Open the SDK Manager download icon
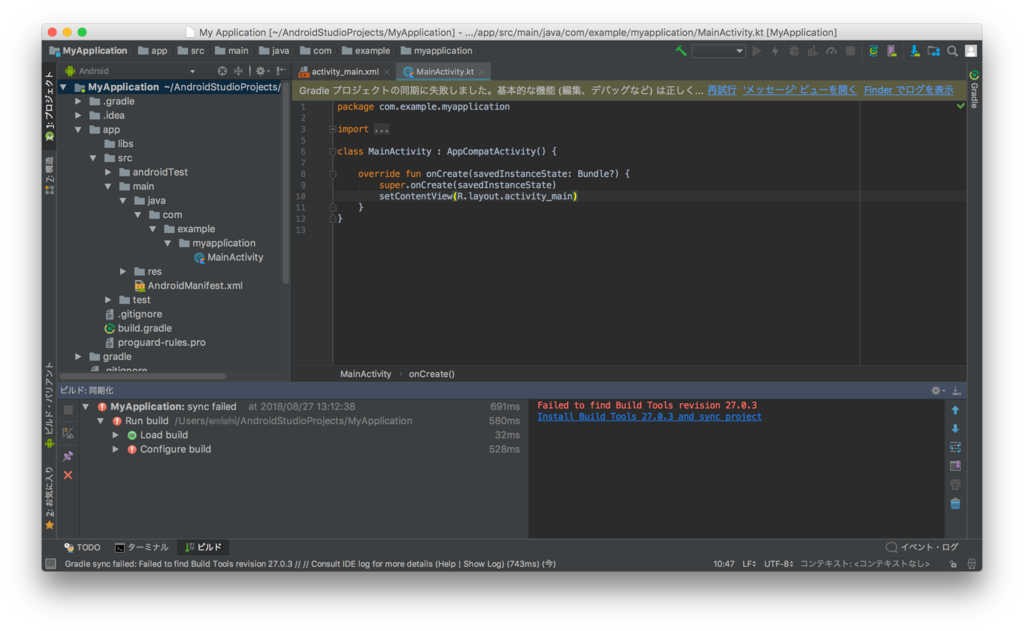Screen dimensions: 1024x631 click(914, 51)
